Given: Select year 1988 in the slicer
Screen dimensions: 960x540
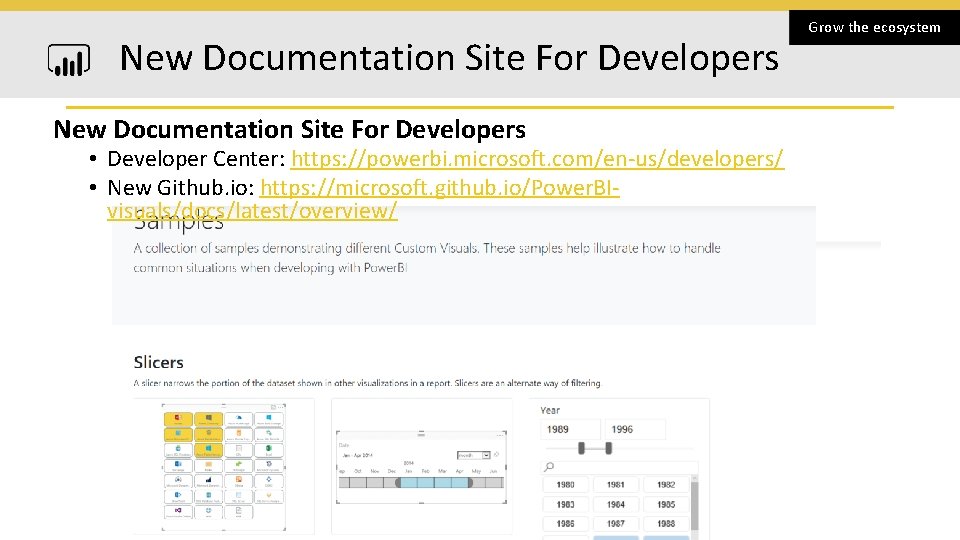Looking at the screenshot, I should click(x=666, y=523).
